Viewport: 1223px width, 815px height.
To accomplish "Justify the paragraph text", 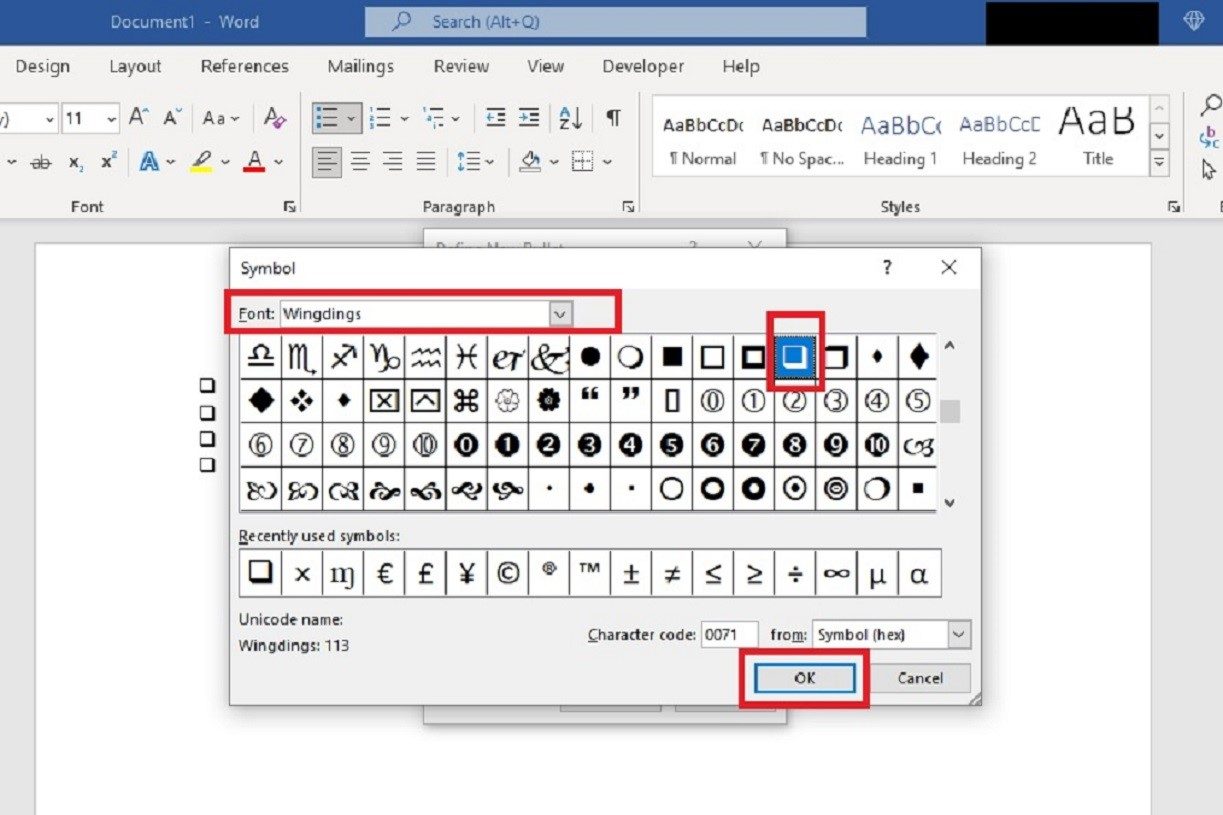I will (x=424, y=160).
